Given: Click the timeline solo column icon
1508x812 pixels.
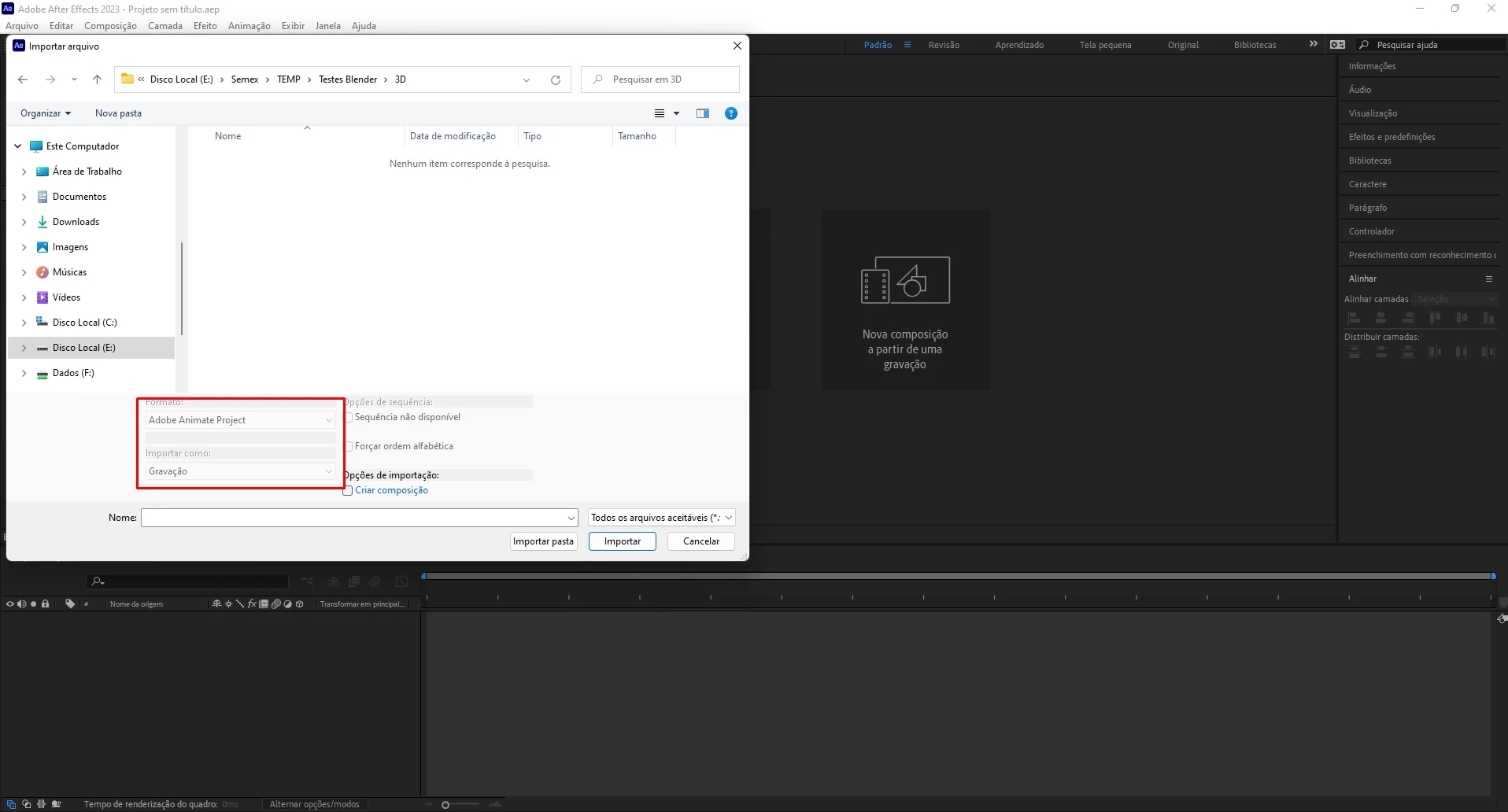Looking at the screenshot, I should pos(33,603).
